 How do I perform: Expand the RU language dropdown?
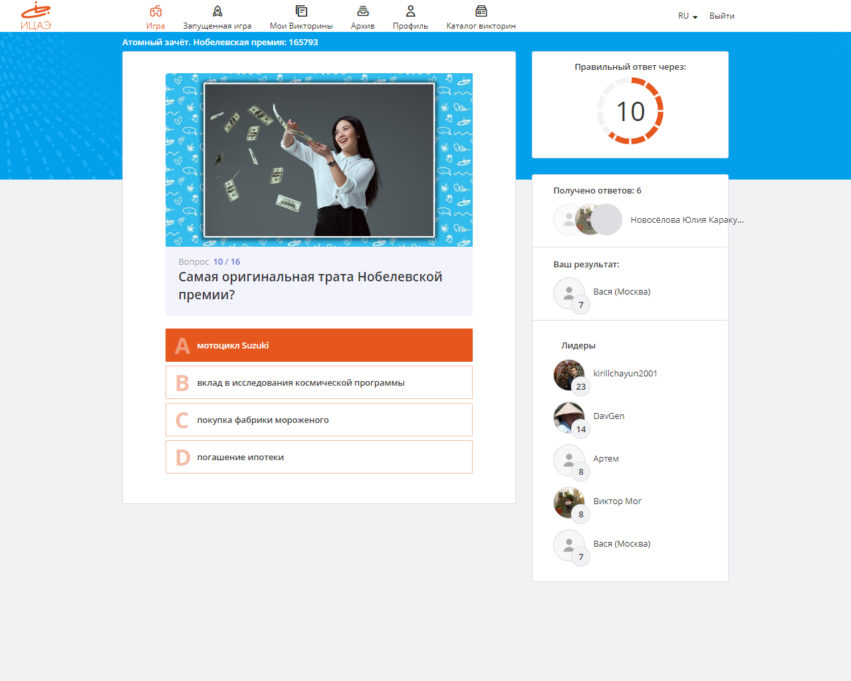(x=687, y=16)
